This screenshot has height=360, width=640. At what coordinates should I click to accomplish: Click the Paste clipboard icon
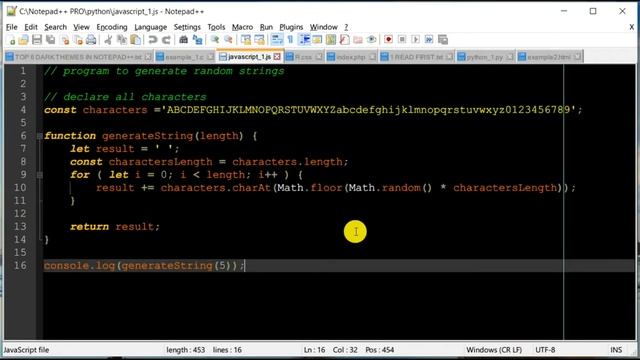[x=136, y=40]
